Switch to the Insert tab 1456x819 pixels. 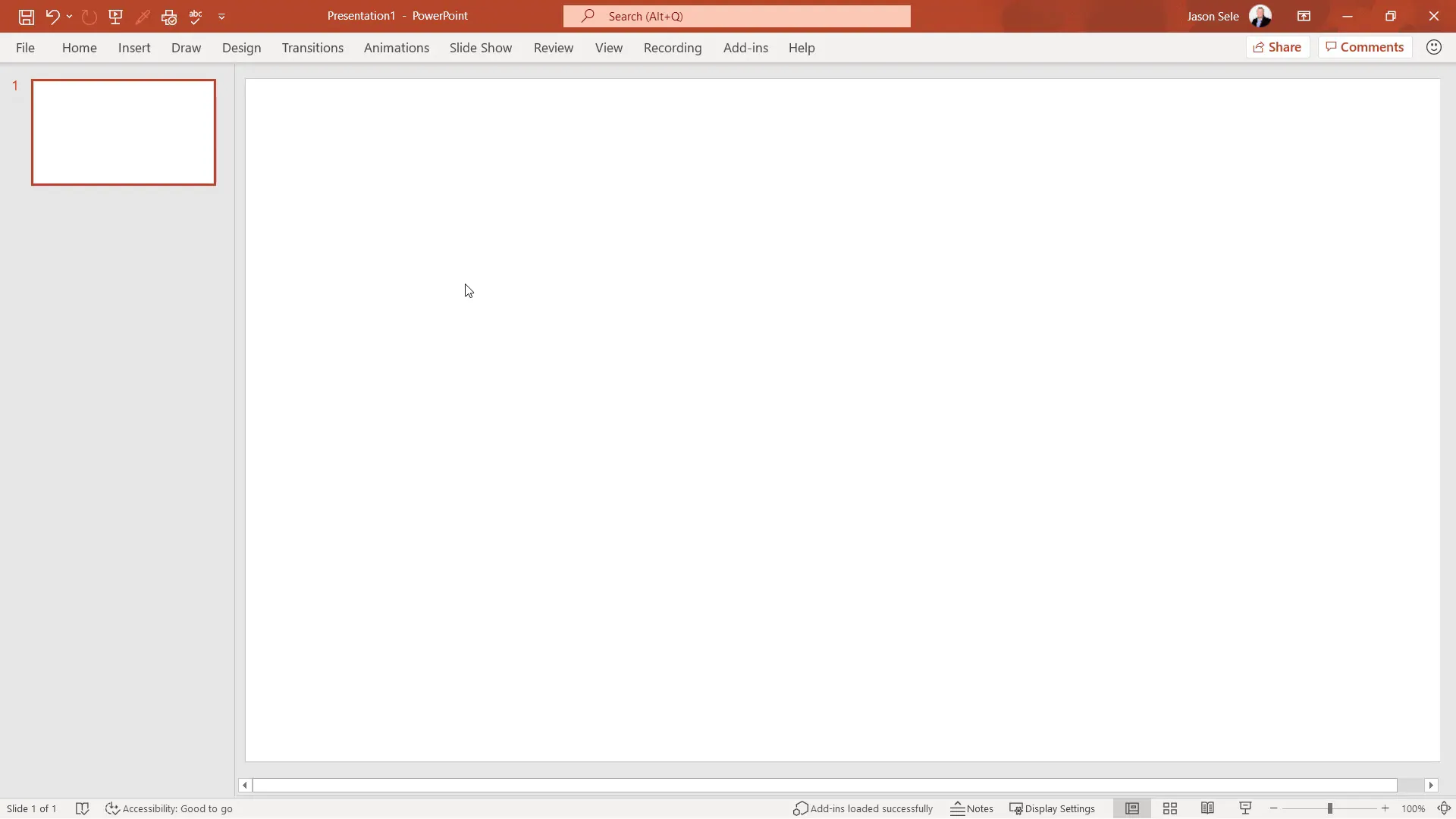click(134, 48)
